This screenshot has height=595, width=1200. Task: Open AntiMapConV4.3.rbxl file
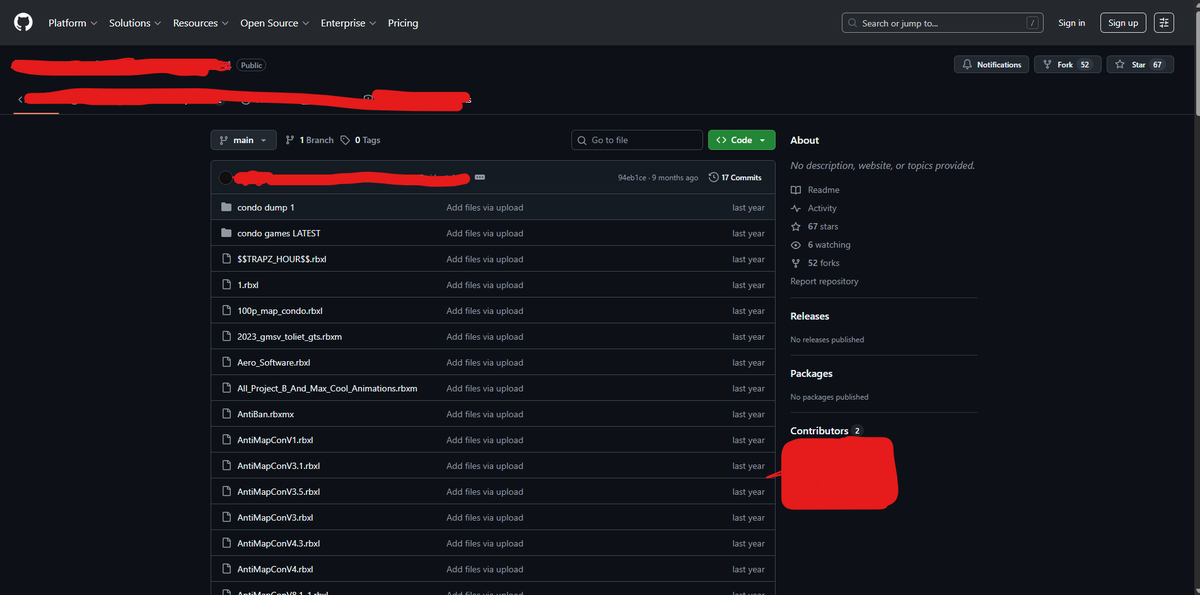click(279, 544)
